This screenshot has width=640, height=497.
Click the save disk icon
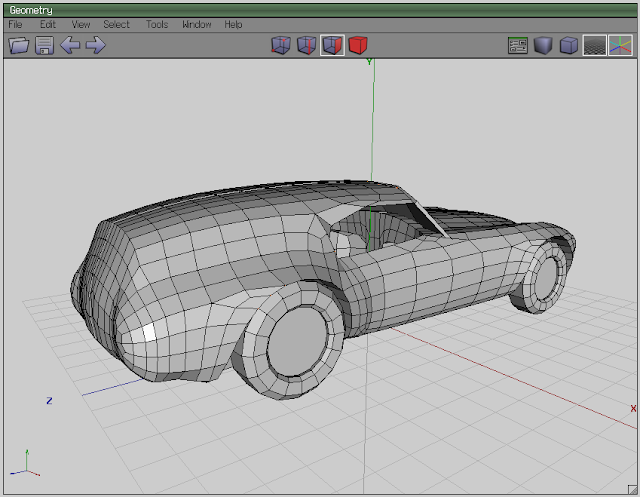click(x=44, y=45)
